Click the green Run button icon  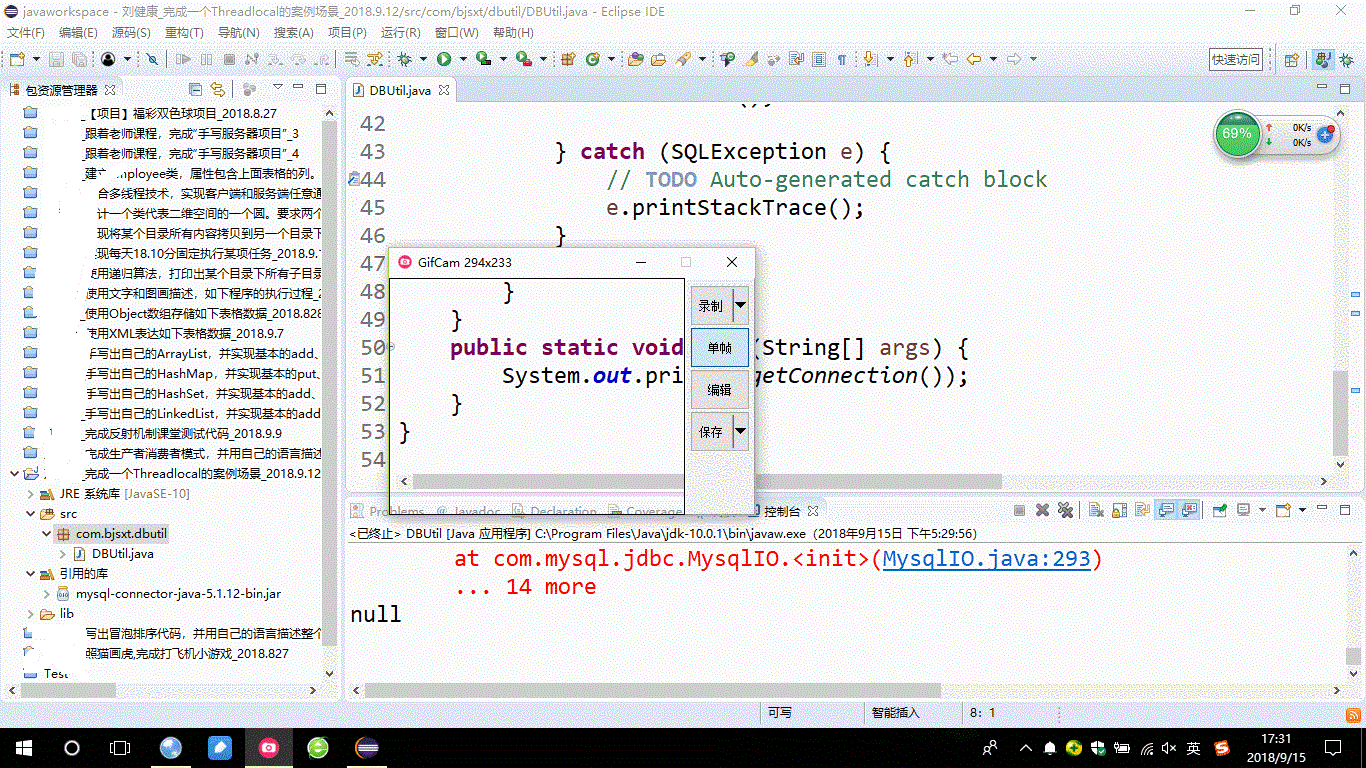pos(443,59)
